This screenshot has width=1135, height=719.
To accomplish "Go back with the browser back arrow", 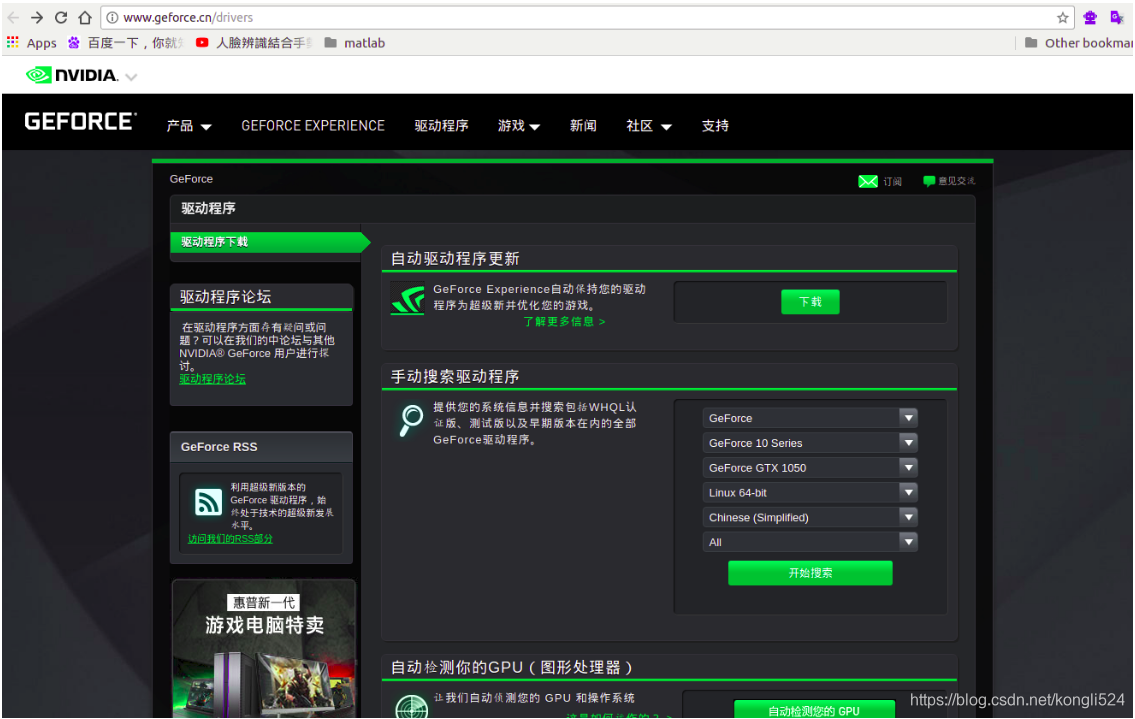I will pos(14,17).
